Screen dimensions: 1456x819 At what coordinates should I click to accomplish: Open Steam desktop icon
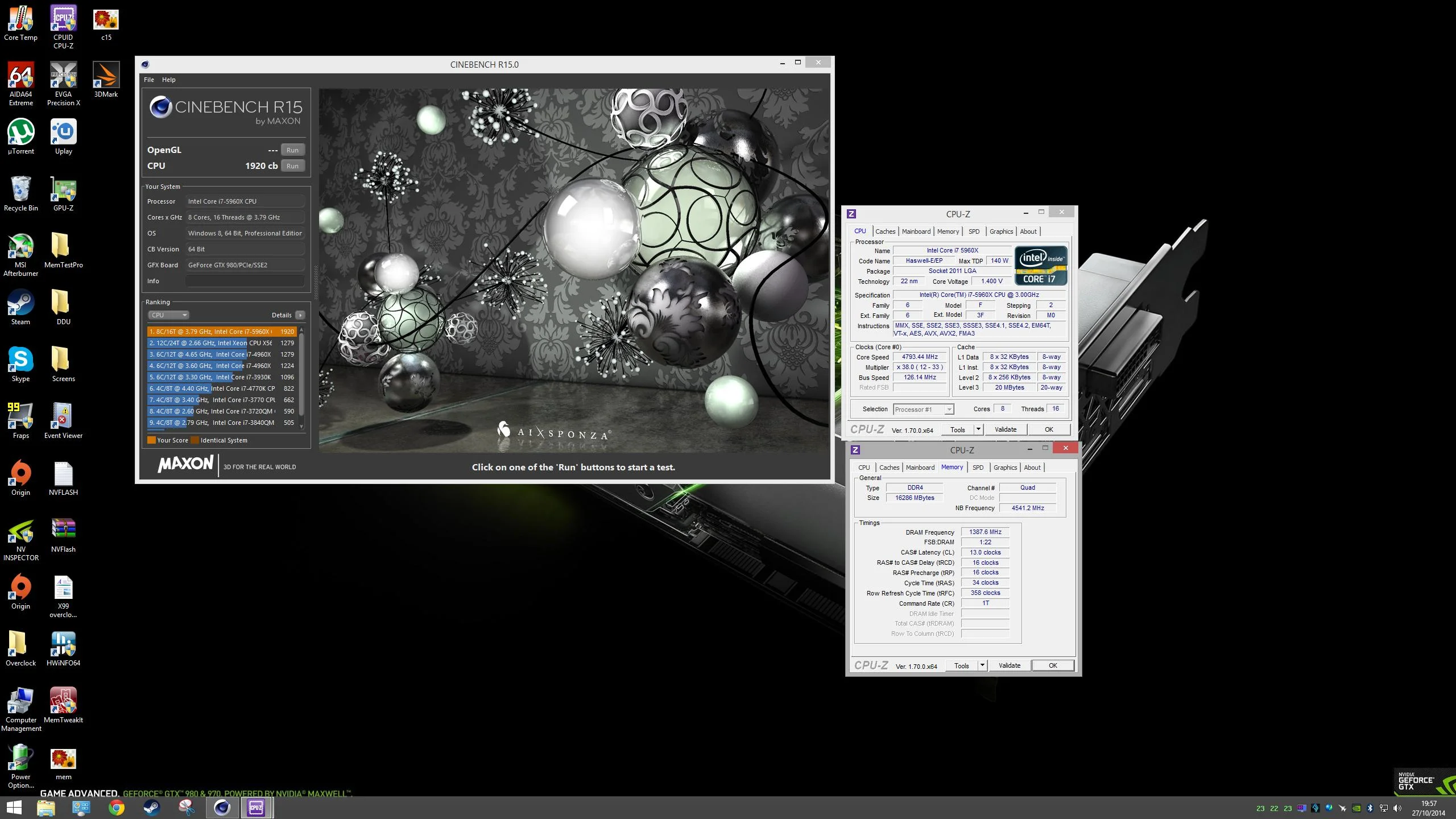point(20,307)
